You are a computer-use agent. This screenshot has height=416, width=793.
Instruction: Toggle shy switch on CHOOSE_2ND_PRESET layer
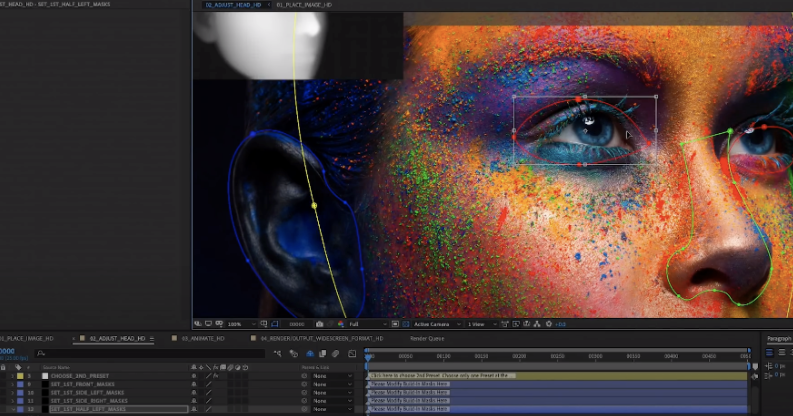tap(193, 376)
